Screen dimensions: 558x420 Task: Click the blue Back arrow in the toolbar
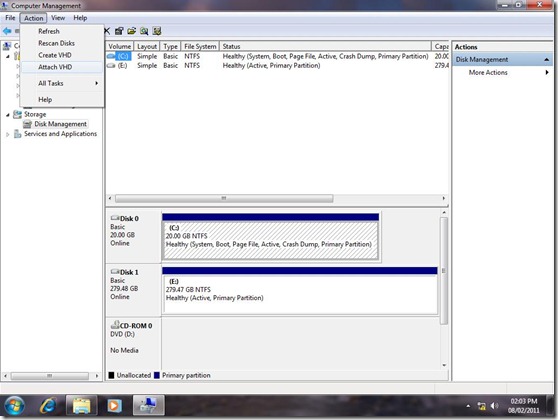pyautogui.click(x=7, y=31)
